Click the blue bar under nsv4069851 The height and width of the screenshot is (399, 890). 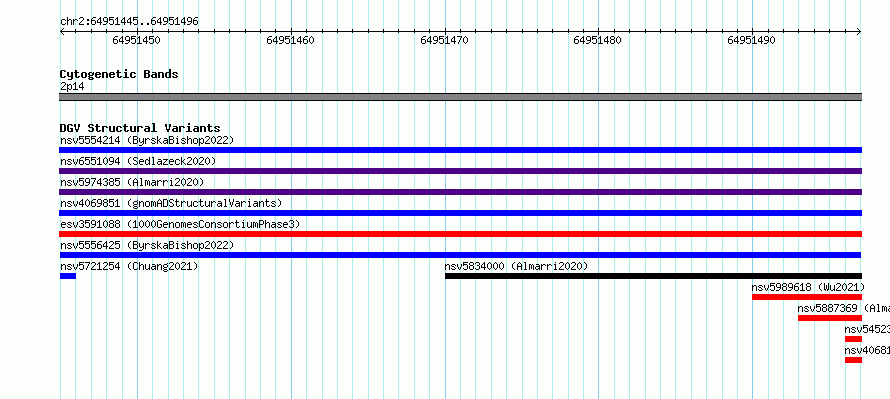[x=460, y=213]
